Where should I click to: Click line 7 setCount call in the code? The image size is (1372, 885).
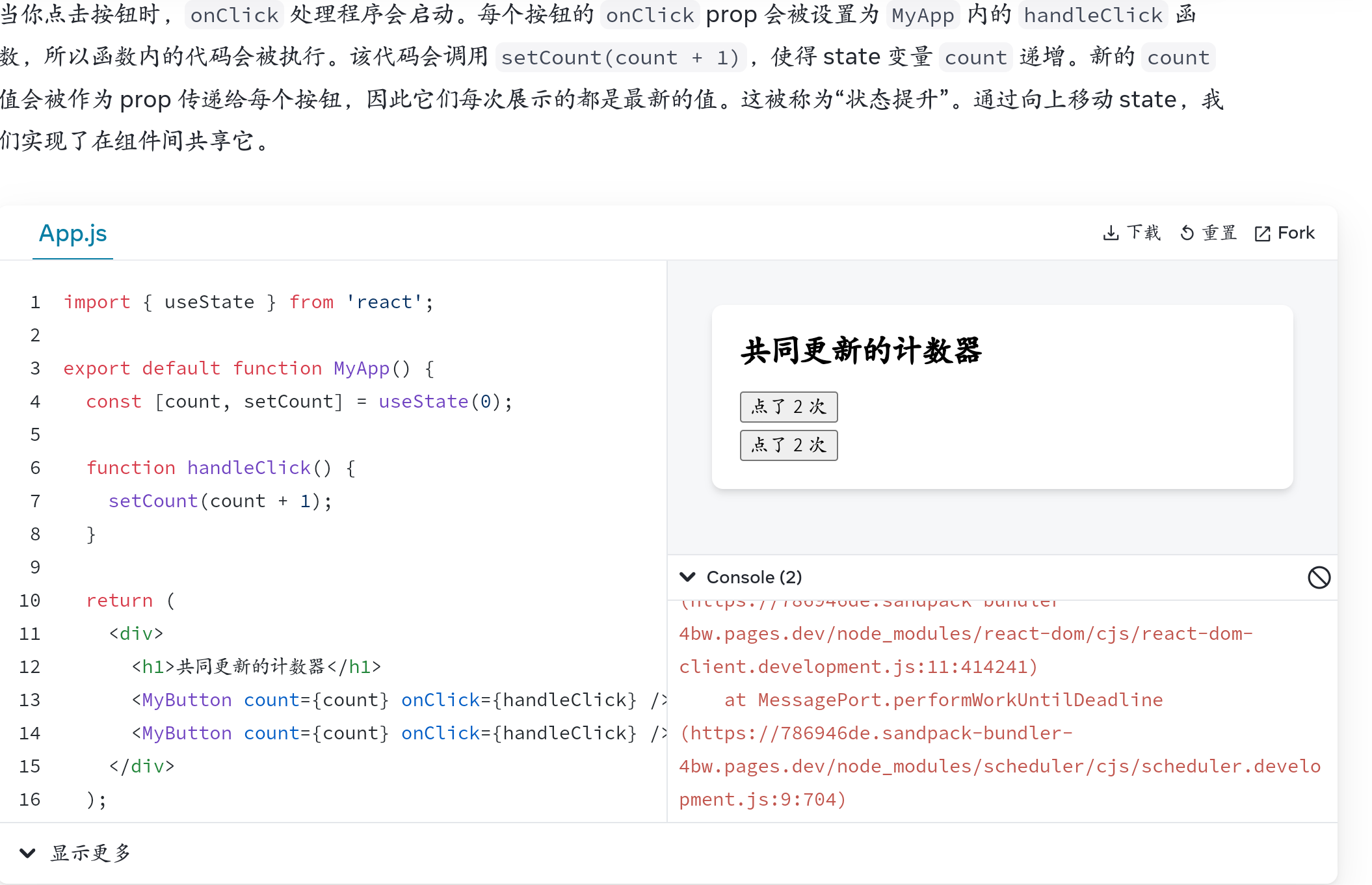(153, 501)
